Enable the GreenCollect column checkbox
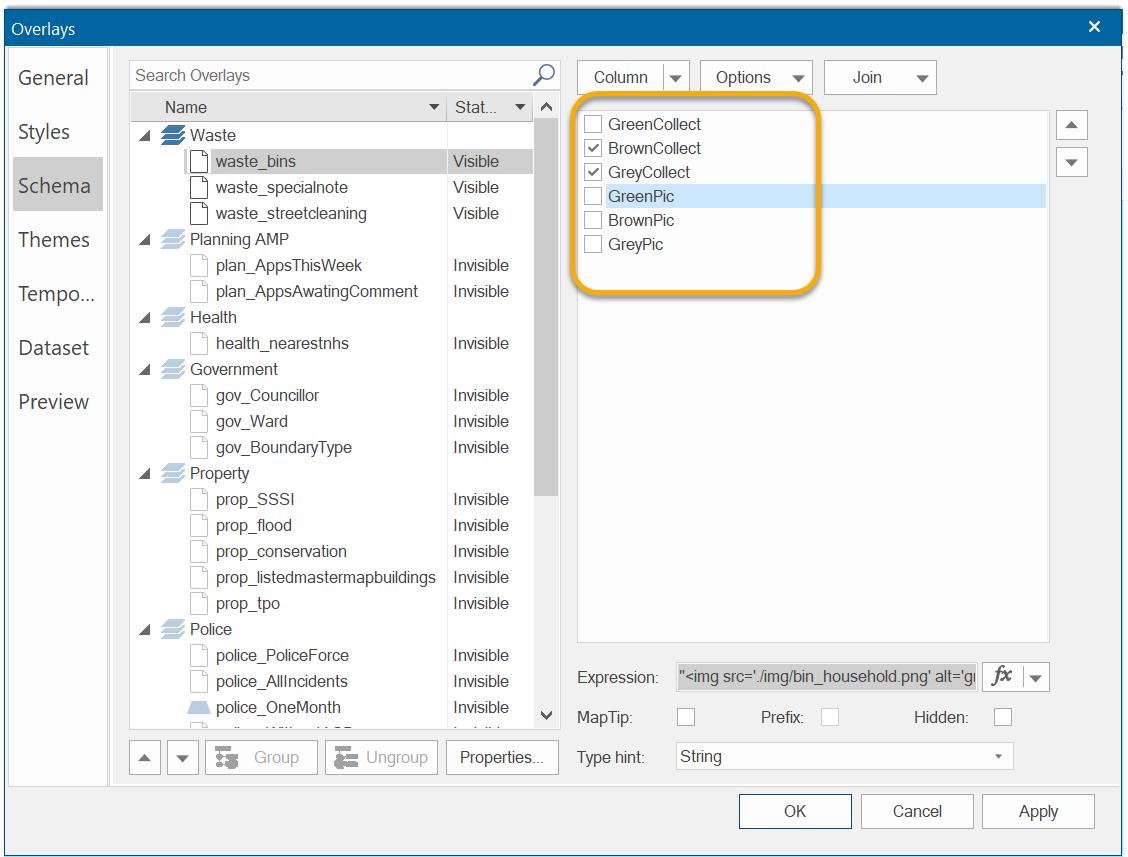Viewport: 1128px width, 857px height. (593, 124)
